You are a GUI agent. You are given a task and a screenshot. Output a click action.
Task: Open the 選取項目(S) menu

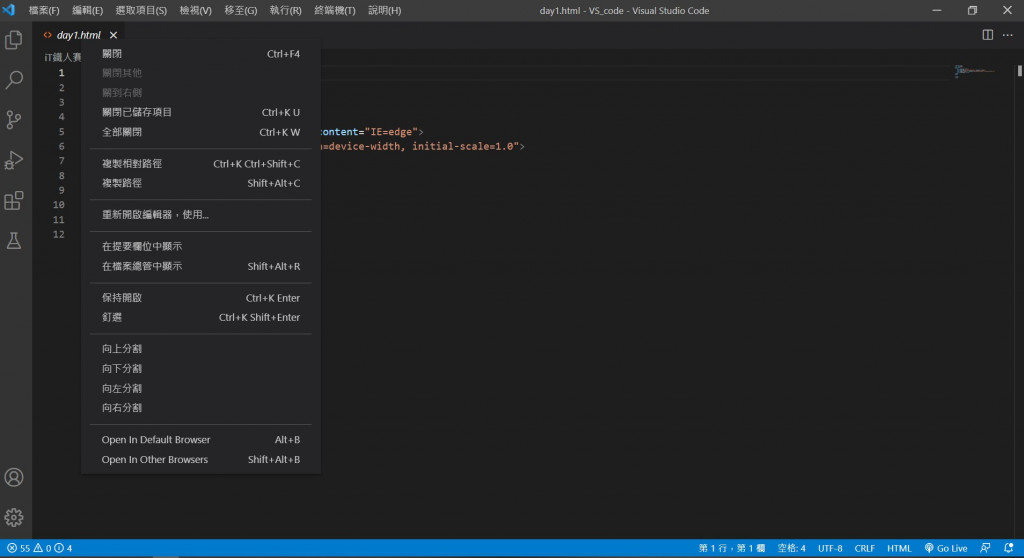(x=141, y=10)
